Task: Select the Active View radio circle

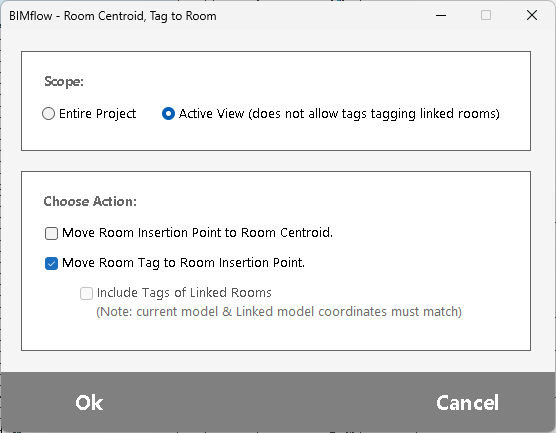Action: click(168, 114)
